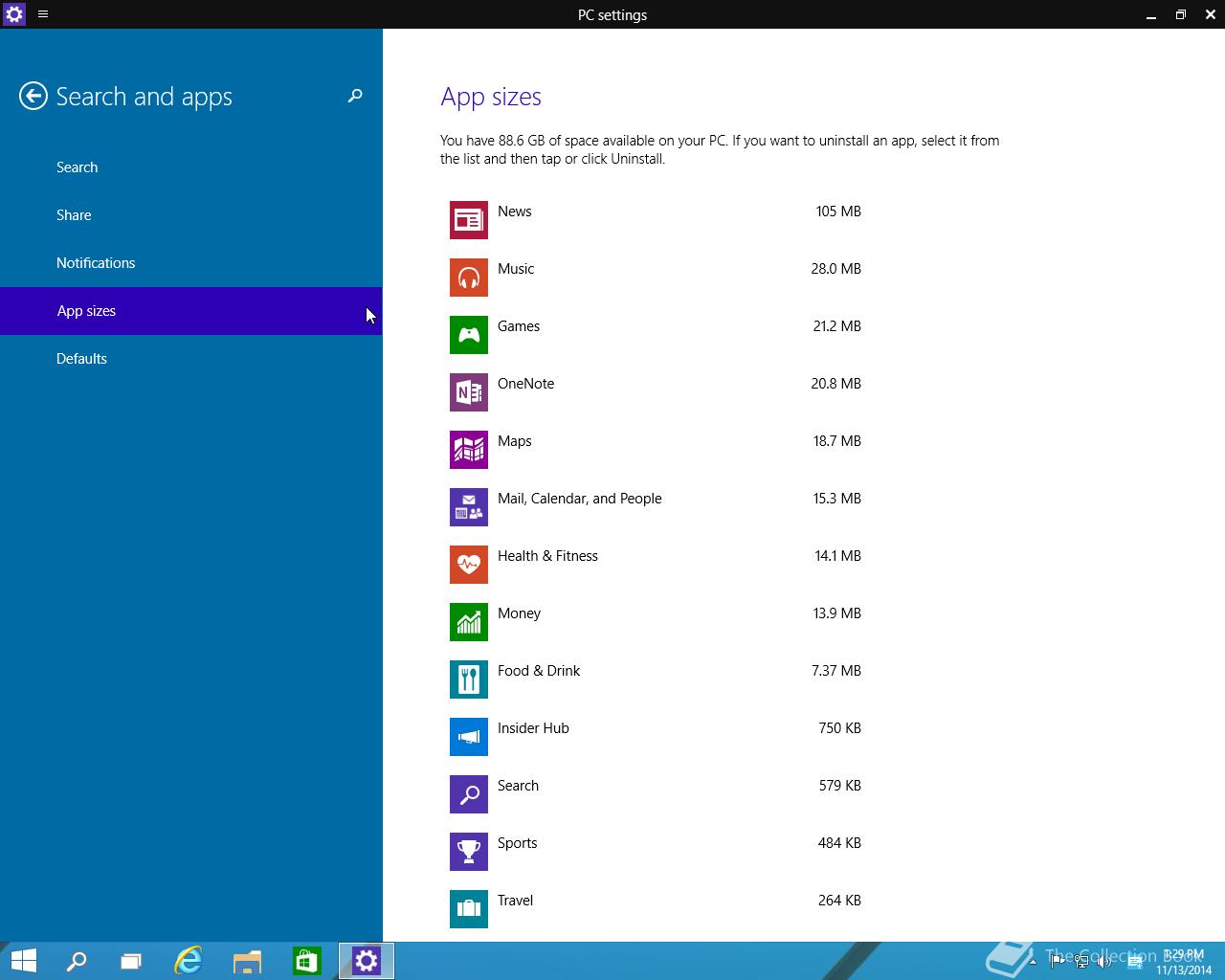Select the Health & Fitness heart icon

pyautogui.click(x=469, y=565)
